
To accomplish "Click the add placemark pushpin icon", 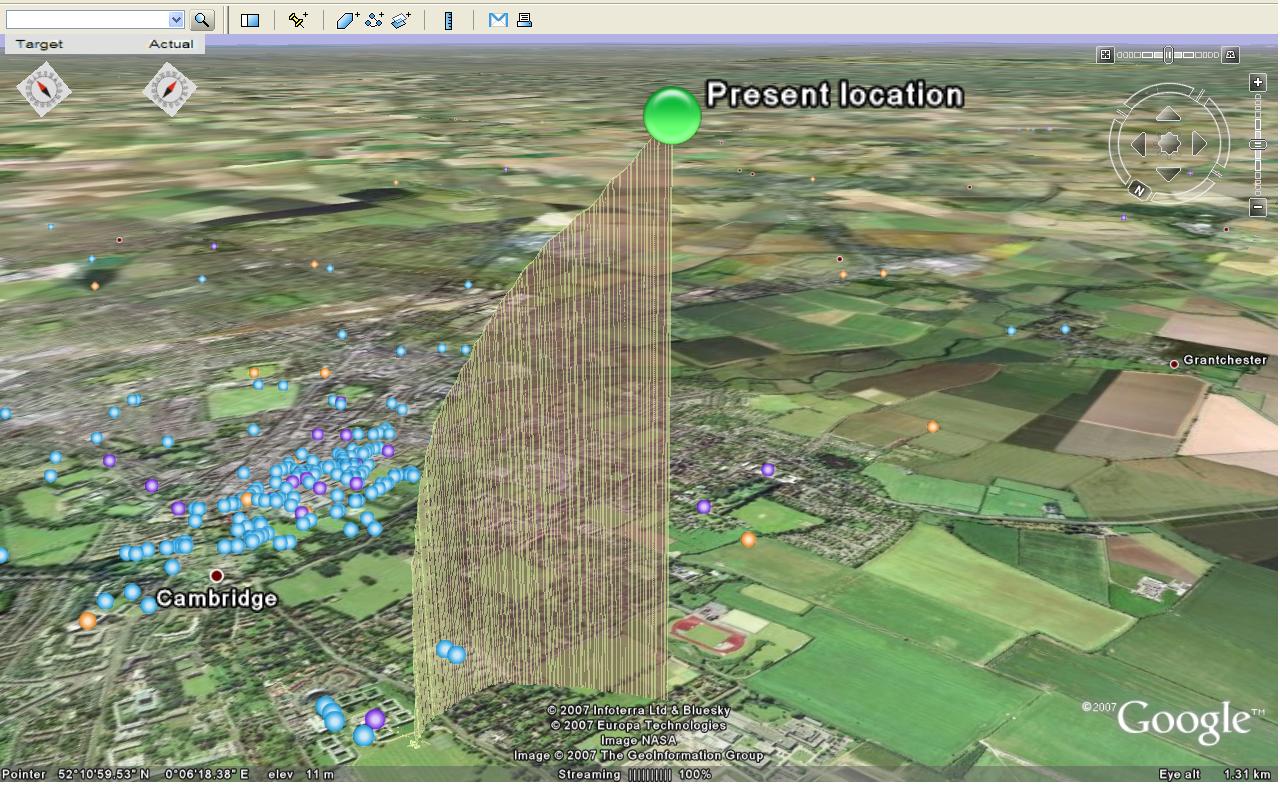I will click(298, 19).
